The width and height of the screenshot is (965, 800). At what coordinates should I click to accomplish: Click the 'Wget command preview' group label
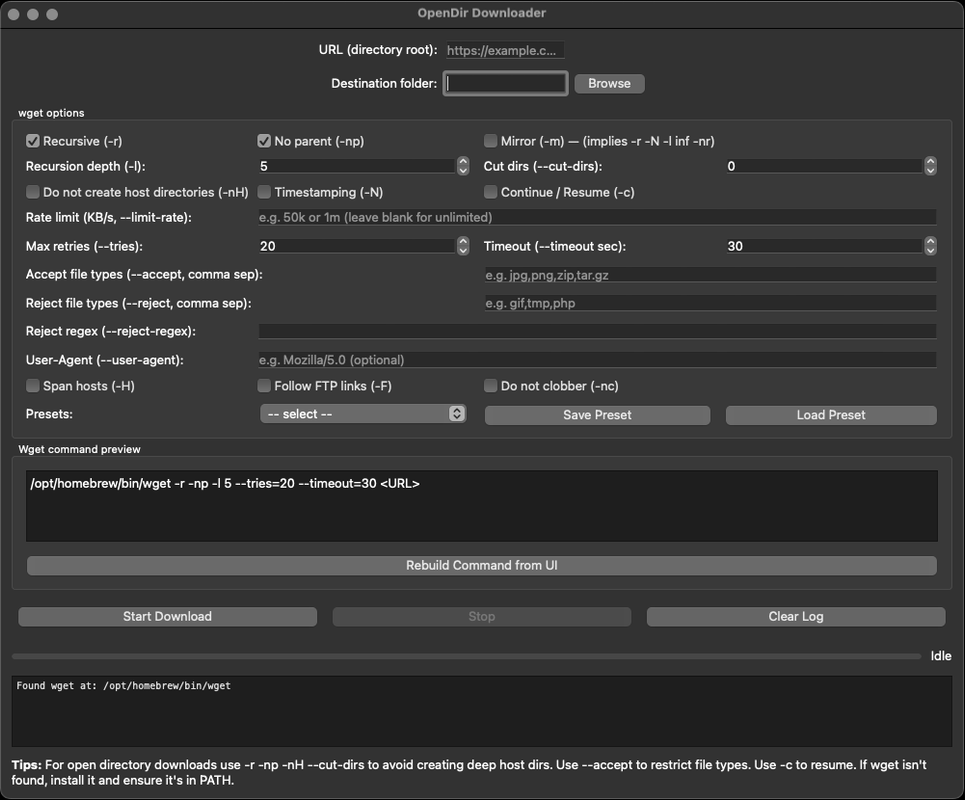[79, 449]
